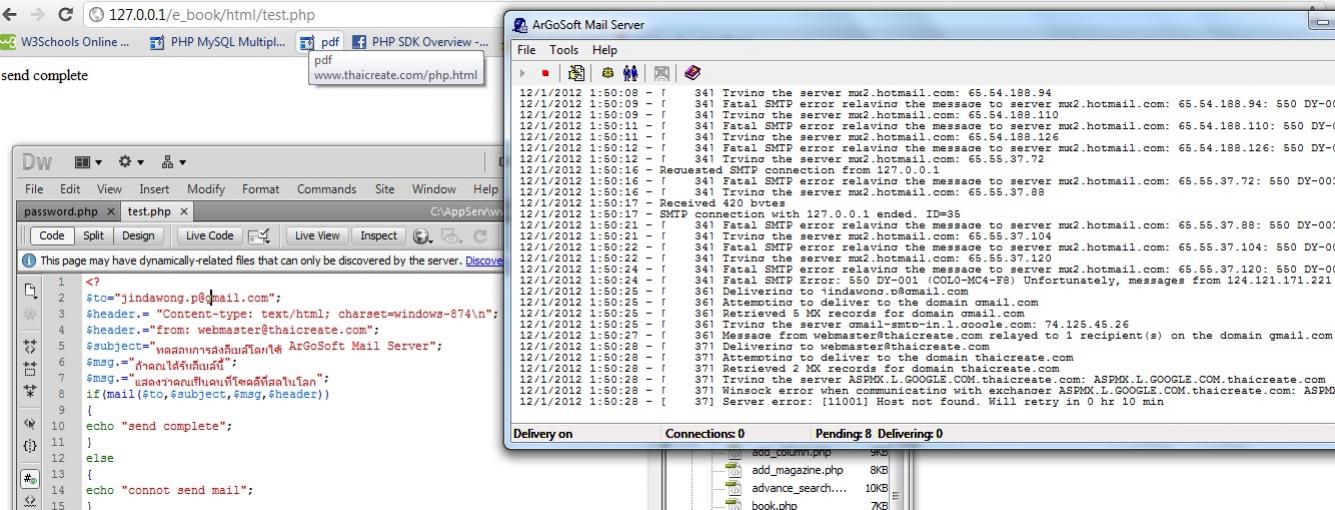Switch to Code view in Dreamweaver
The width and height of the screenshot is (1335, 510).
tap(51, 236)
